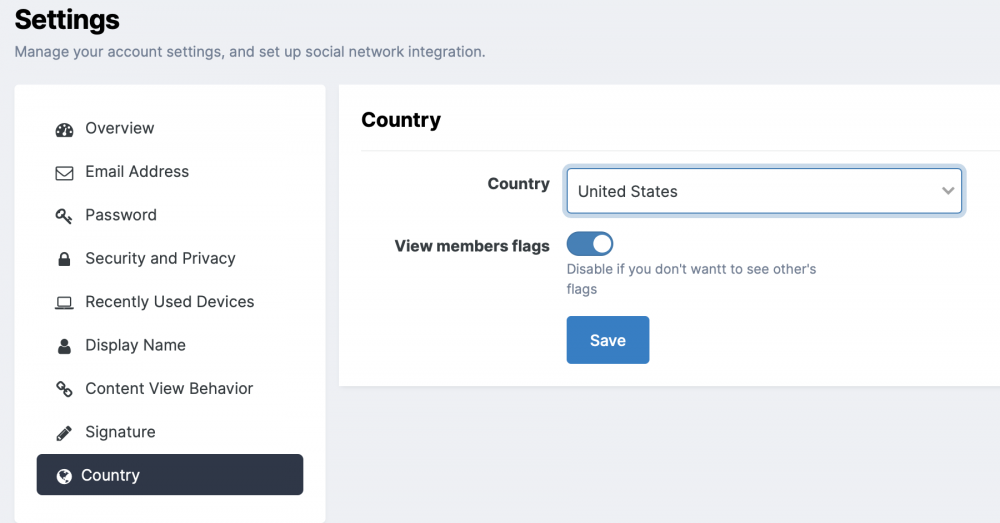1000x523 pixels.
Task: Click the Email Address envelope icon
Action: tap(65, 173)
